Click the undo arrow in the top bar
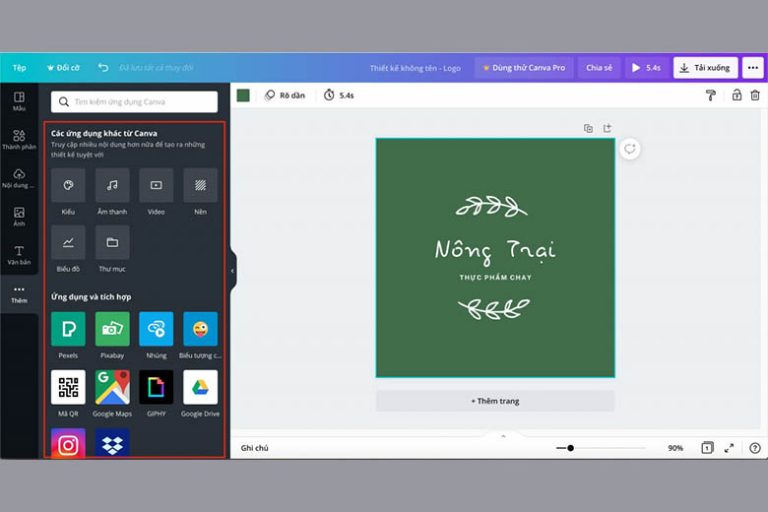 coord(103,68)
